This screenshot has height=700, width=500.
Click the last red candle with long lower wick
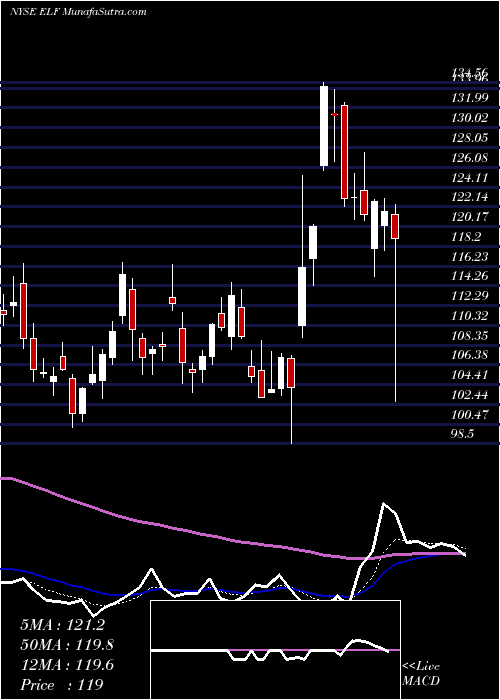coord(395,226)
